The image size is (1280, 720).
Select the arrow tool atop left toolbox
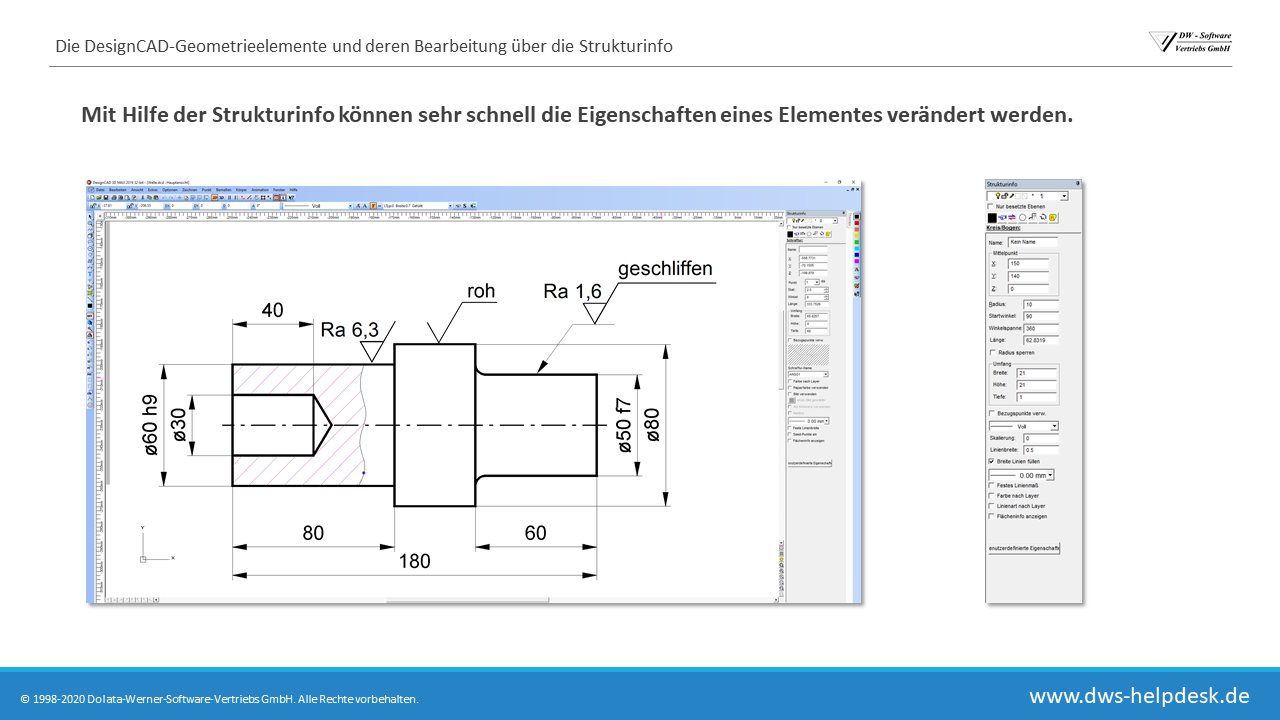point(90,215)
